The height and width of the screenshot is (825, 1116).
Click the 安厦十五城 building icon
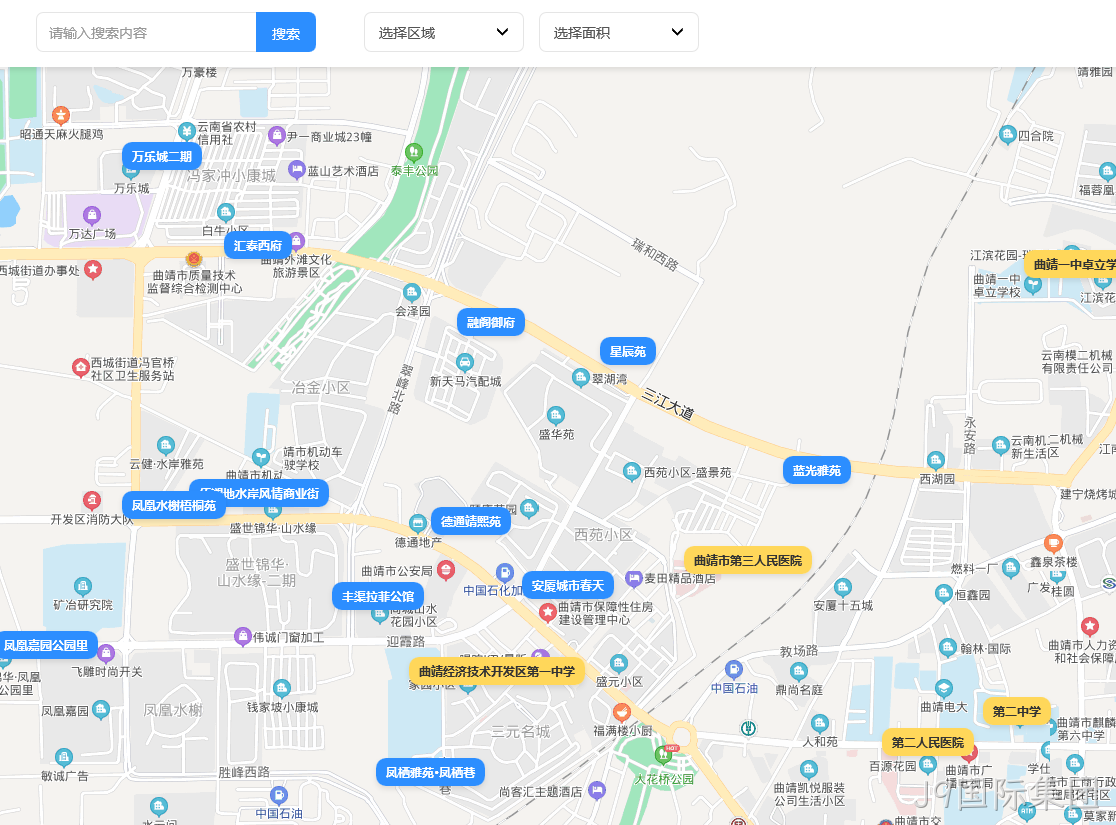(843, 588)
